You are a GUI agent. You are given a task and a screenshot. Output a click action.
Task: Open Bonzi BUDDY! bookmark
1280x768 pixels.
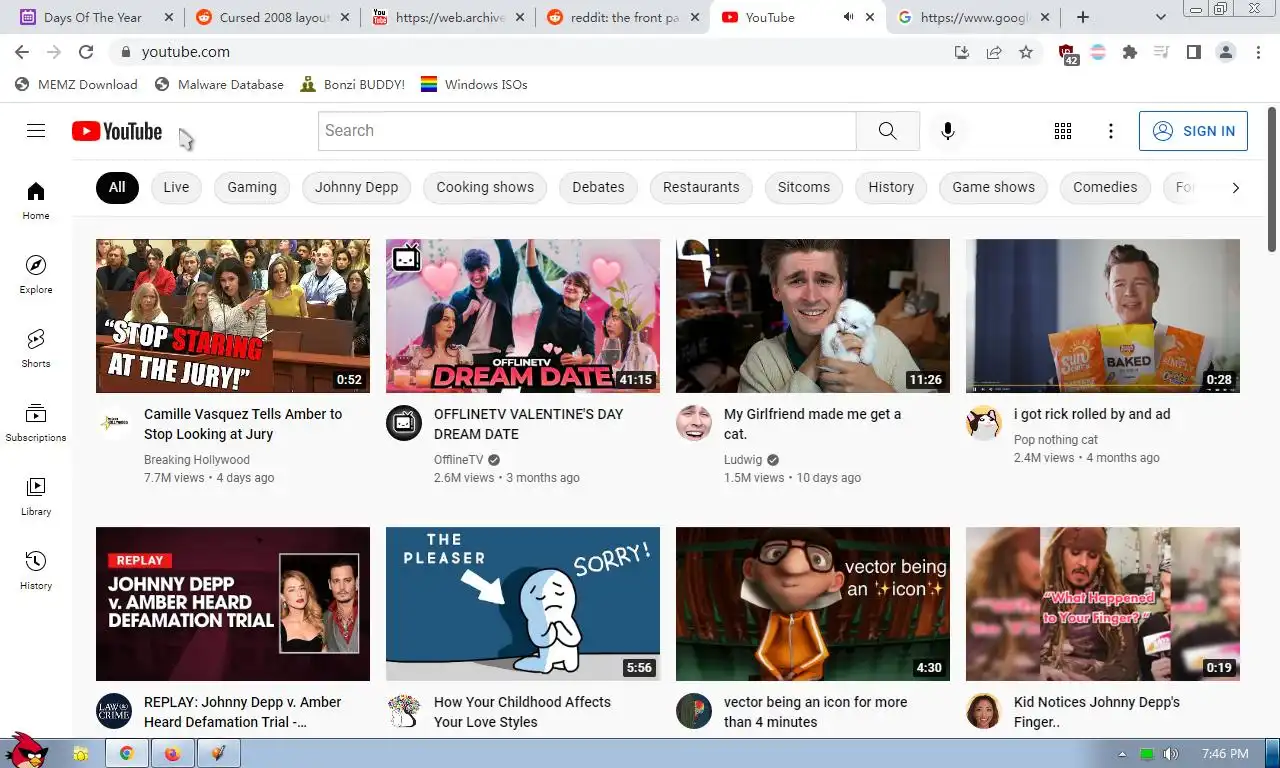pos(353,85)
